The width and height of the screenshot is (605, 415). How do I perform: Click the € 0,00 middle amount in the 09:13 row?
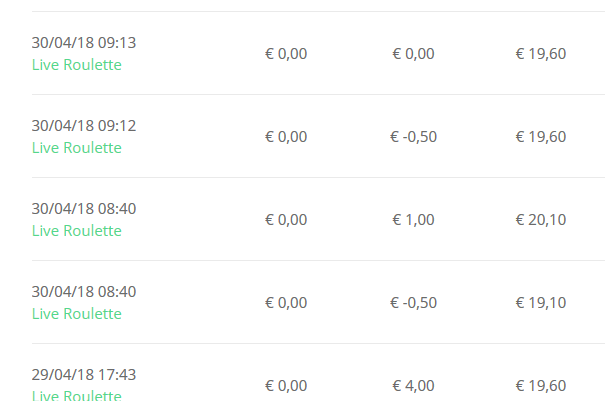pos(413,54)
